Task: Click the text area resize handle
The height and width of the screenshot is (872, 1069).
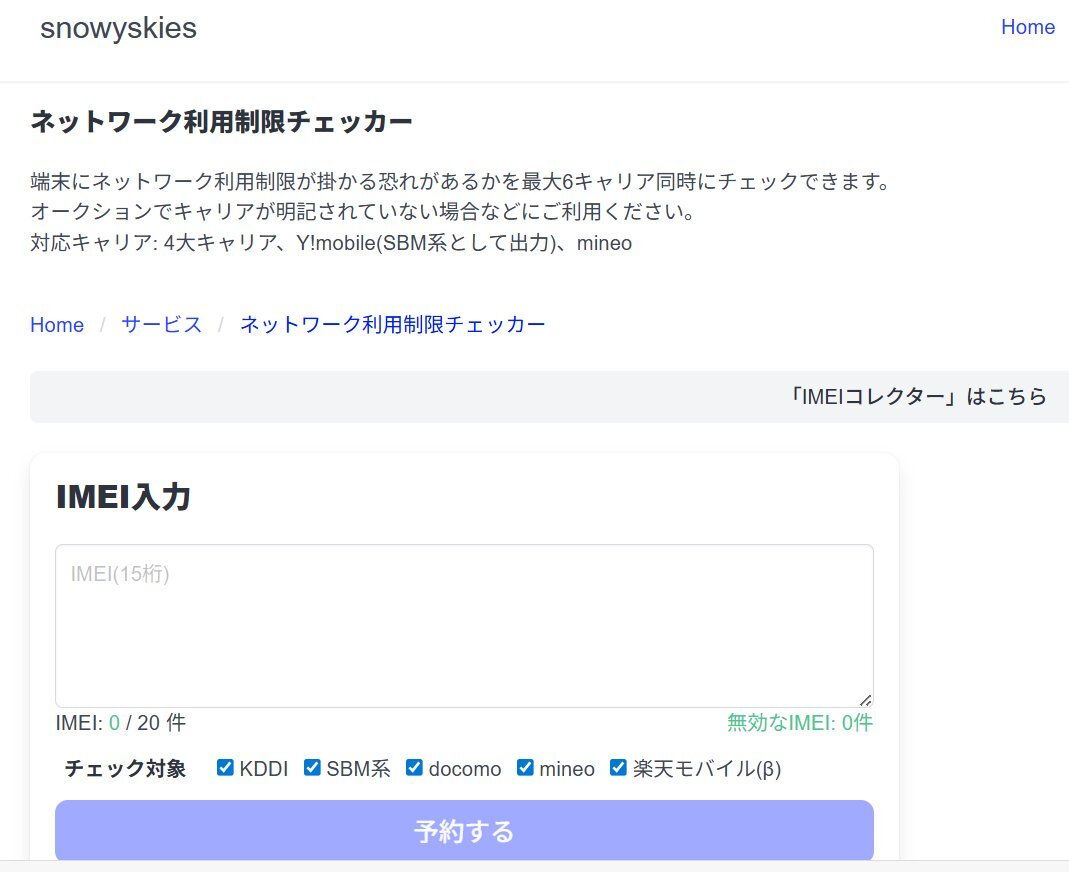Action: [865, 700]
